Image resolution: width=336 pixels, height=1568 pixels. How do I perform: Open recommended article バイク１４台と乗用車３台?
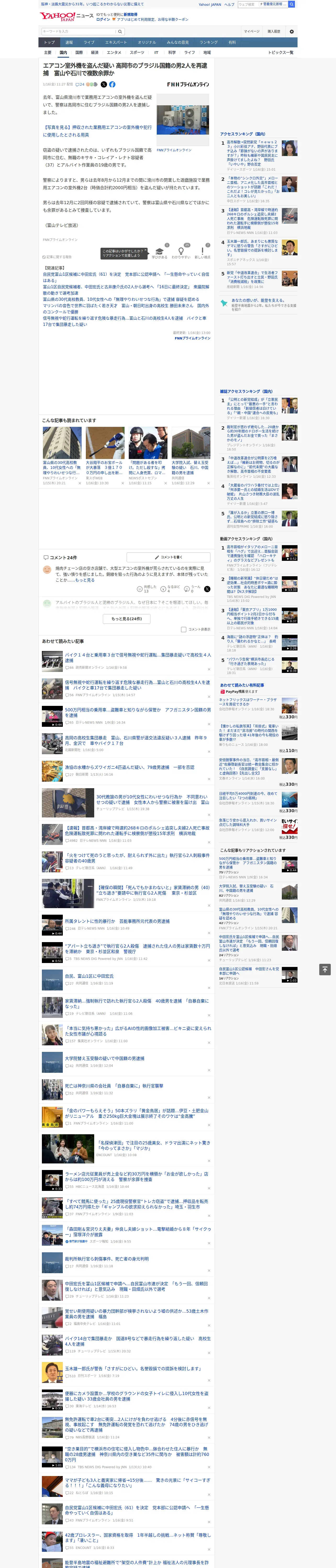tap(138, 658)
